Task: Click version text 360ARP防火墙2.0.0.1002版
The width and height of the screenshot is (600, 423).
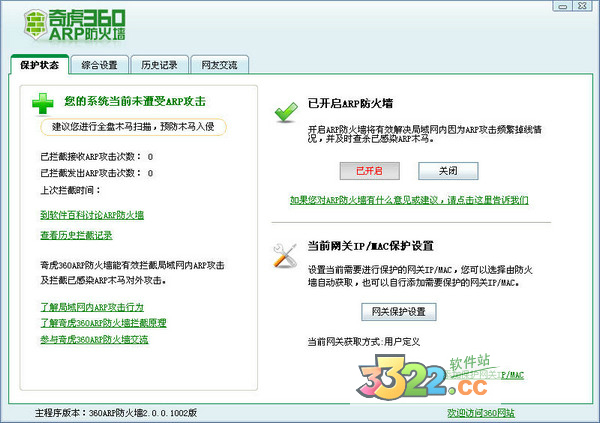Action: (143, 413)
